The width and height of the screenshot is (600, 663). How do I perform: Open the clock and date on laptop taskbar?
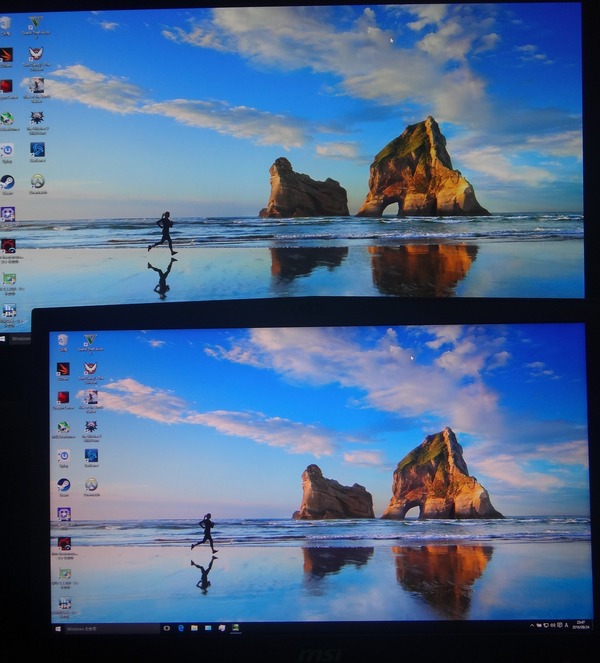(580, 625)
